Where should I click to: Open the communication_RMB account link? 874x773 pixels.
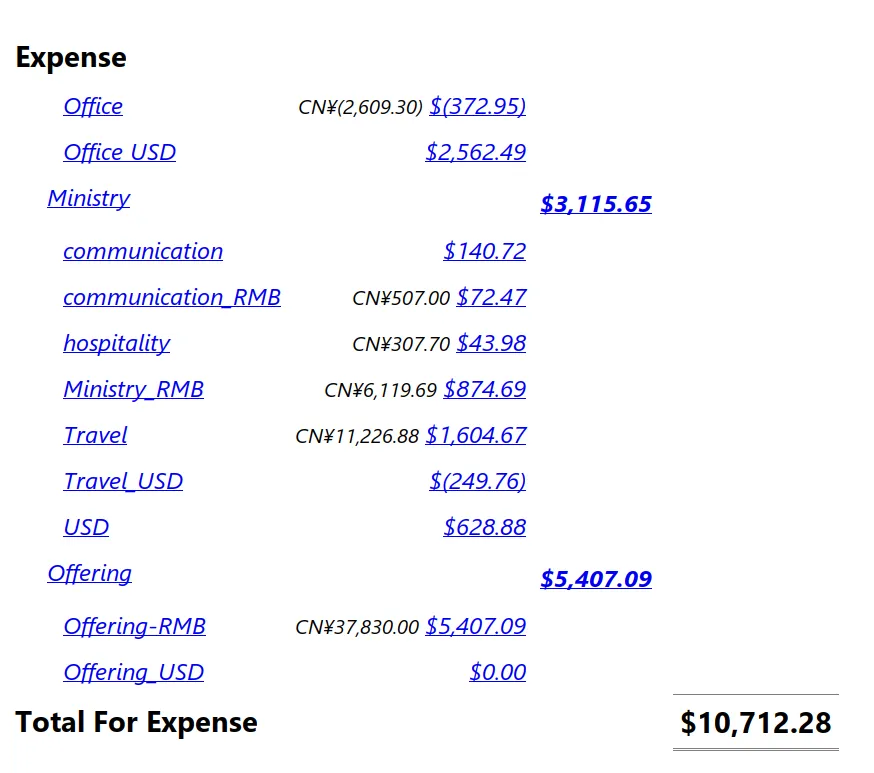[x=172, y=297]
